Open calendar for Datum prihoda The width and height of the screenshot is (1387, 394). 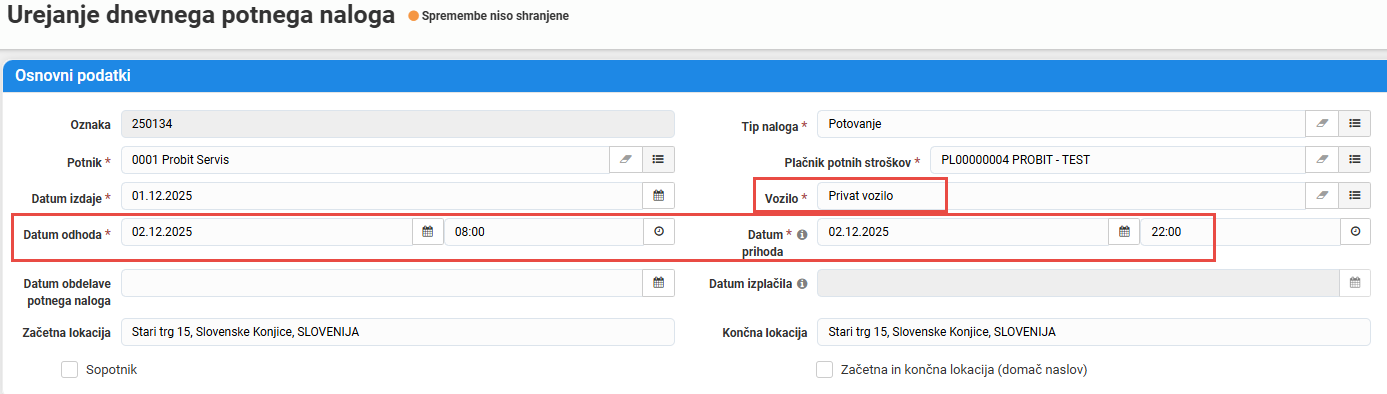[1124, 231]
